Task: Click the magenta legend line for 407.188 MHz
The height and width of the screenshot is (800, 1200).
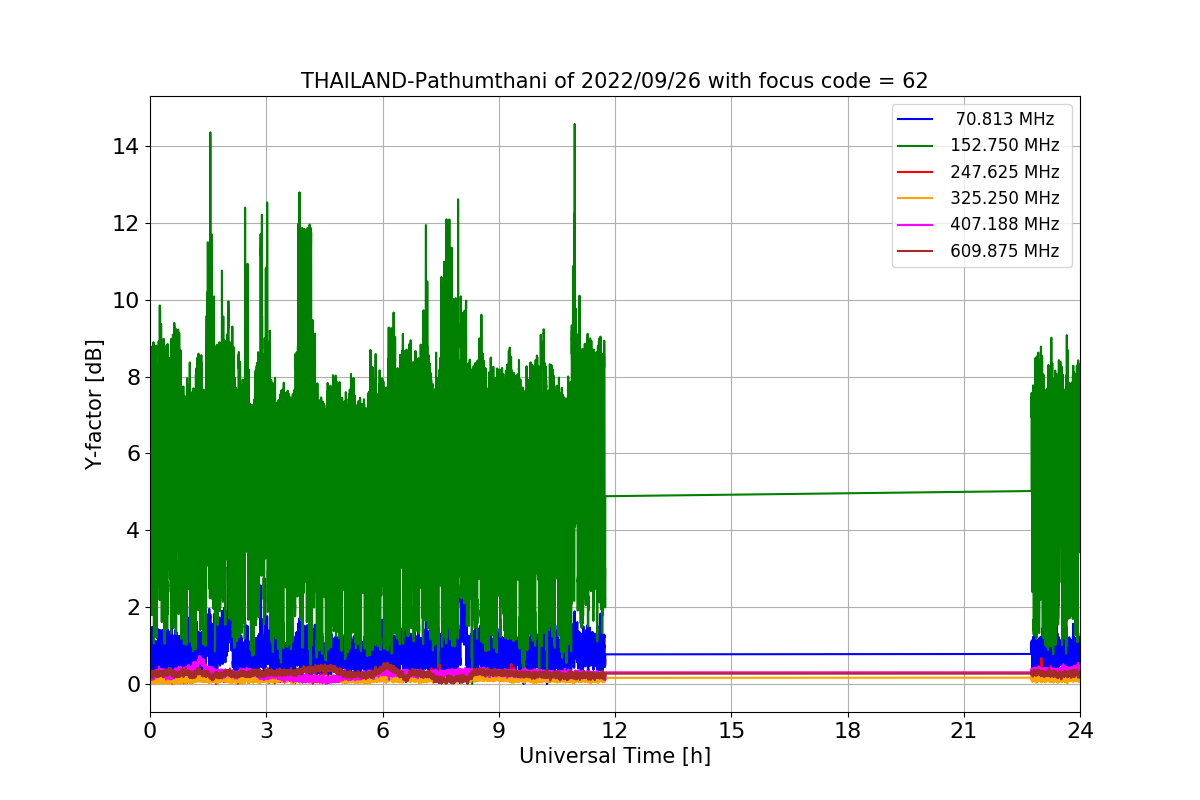Action: (x=915, y=225)
